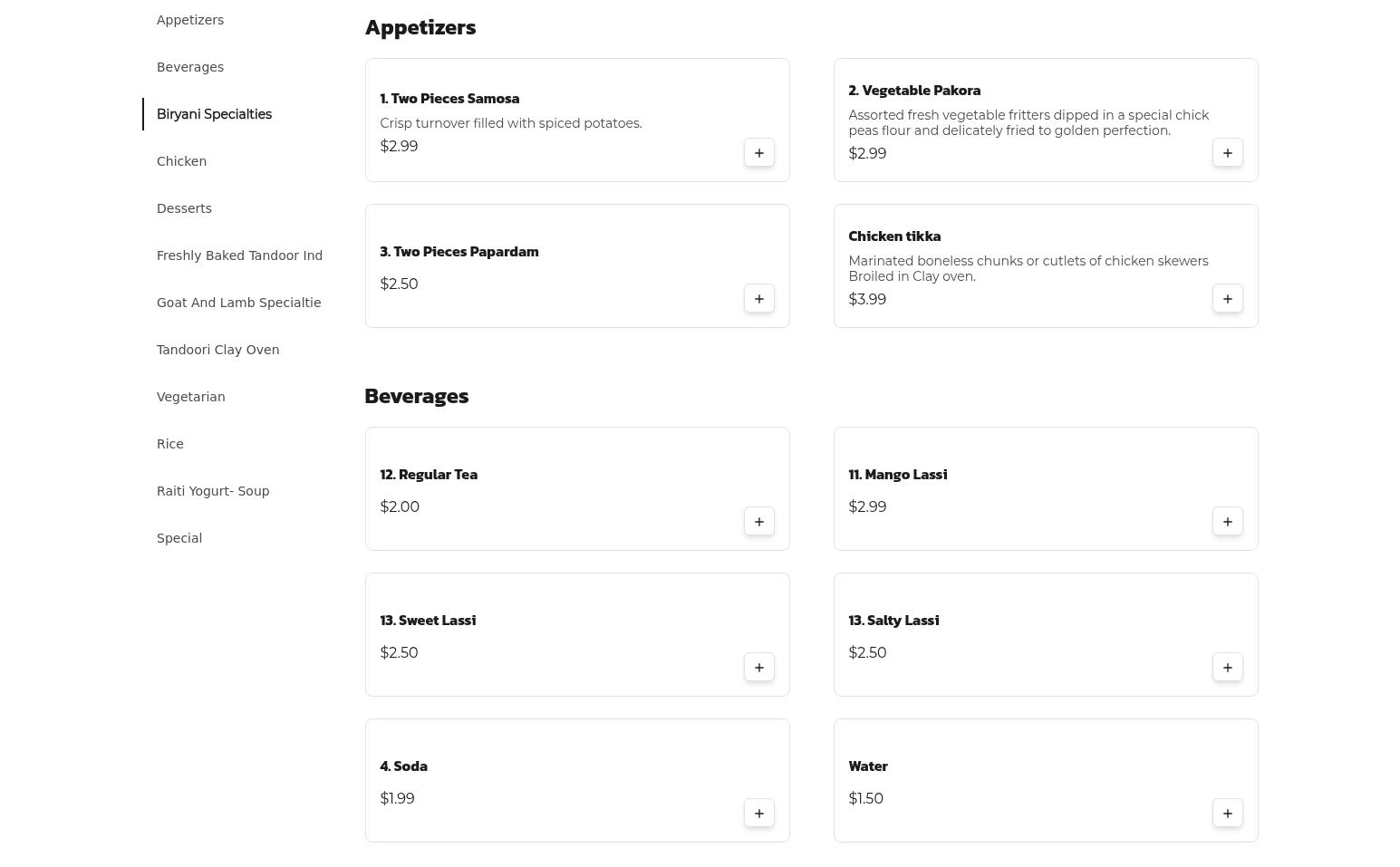Open Biryani Specialties category
Image resolution: width=1400 pixels, height=867 pixels.
click(x=214, y=114)
